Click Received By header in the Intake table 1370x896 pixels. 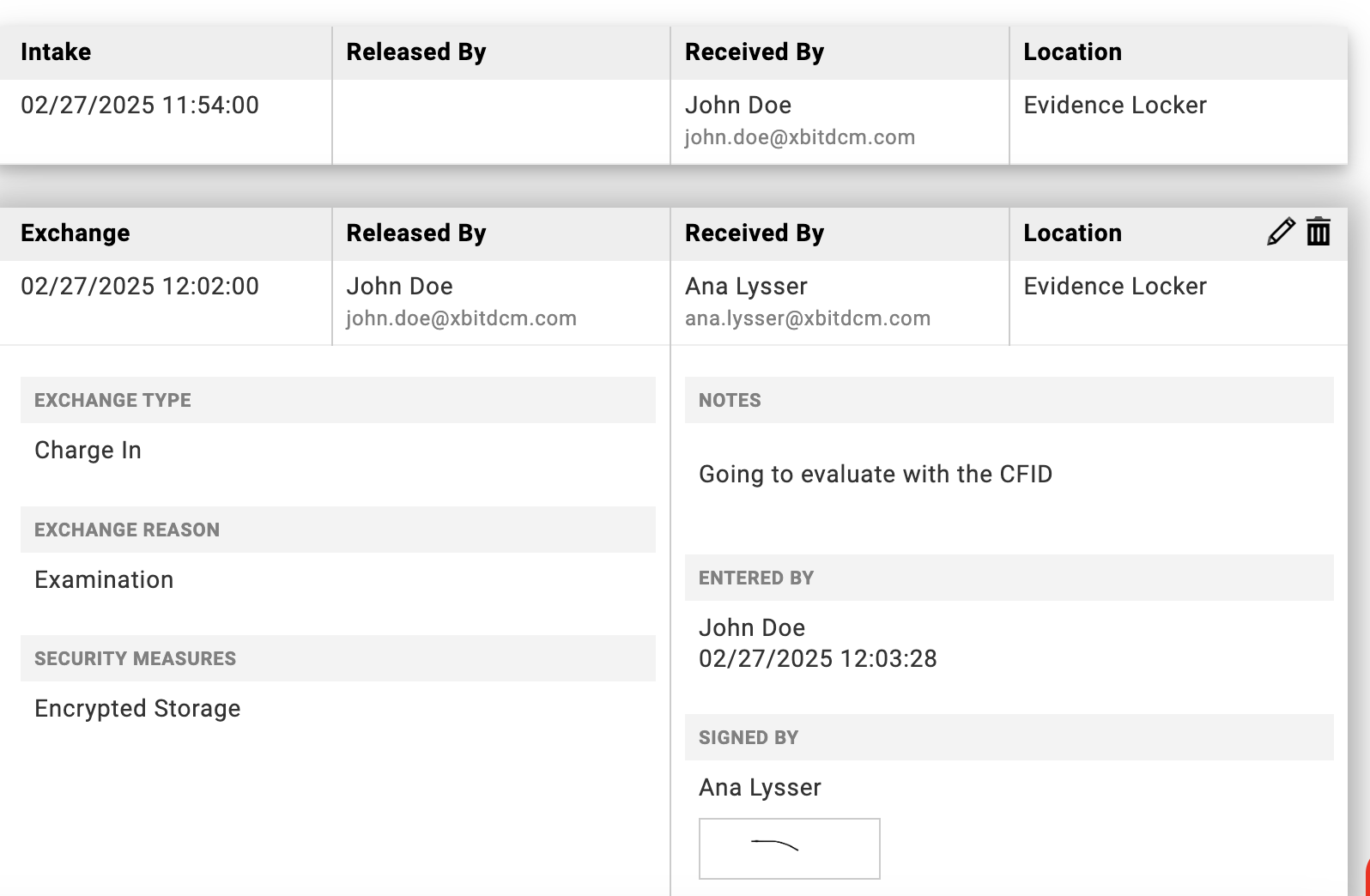755,51
